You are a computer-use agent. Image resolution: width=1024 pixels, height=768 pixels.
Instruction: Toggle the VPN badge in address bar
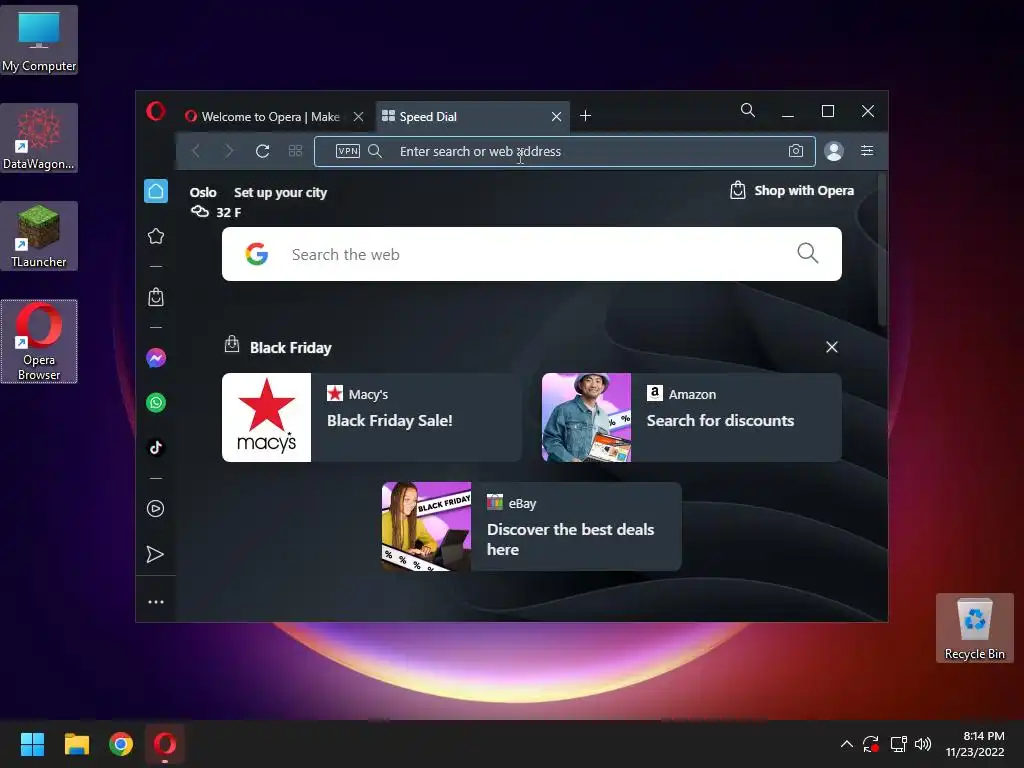(347, 151)
